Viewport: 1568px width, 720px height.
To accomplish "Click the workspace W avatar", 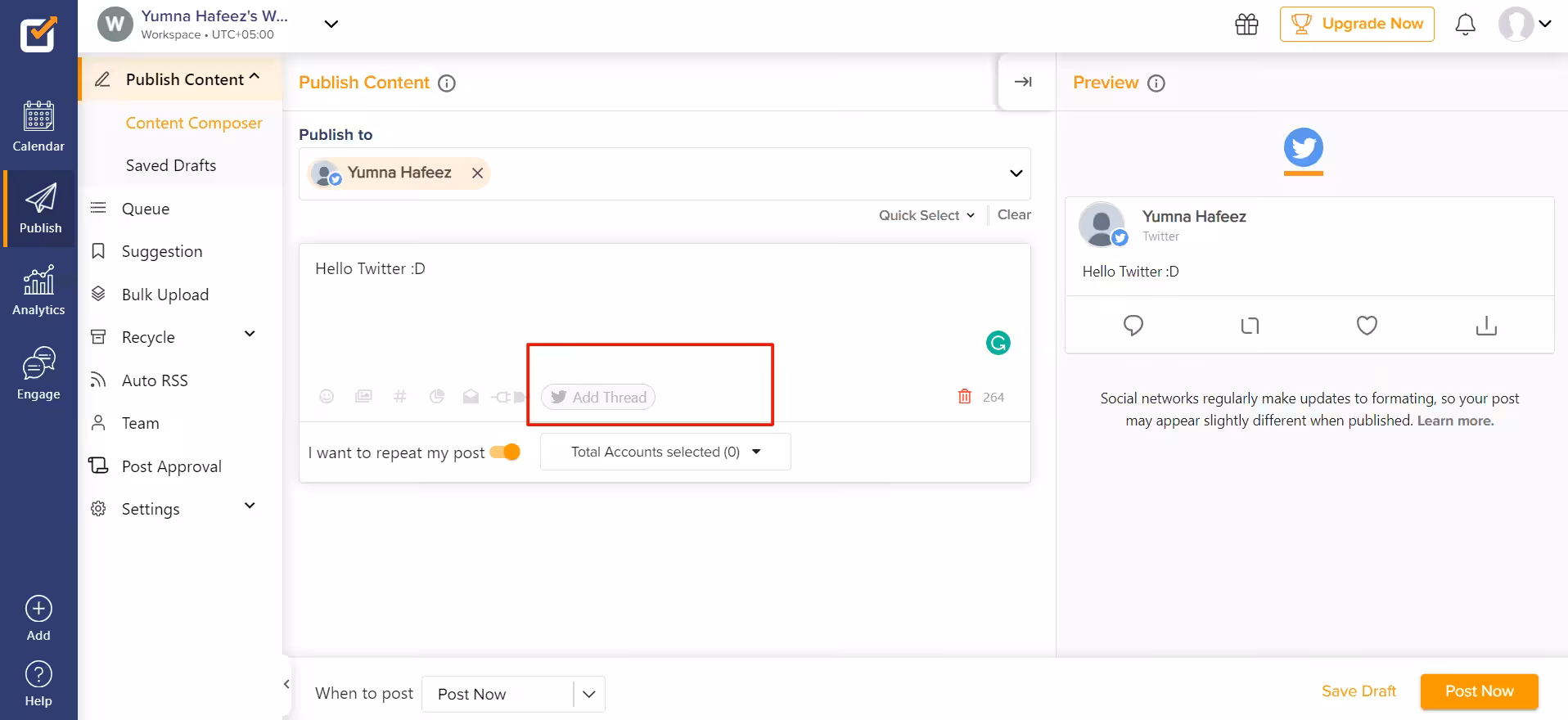I will (115, 25).
